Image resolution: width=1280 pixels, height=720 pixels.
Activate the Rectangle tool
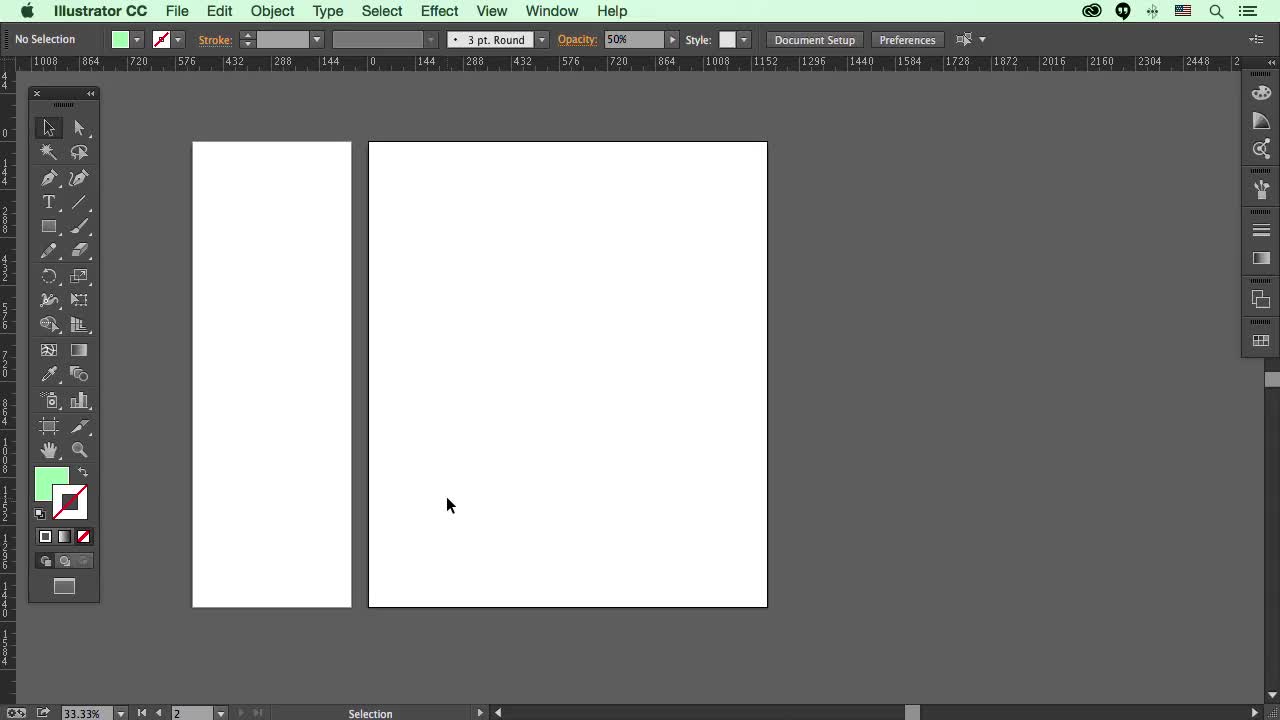49,226
